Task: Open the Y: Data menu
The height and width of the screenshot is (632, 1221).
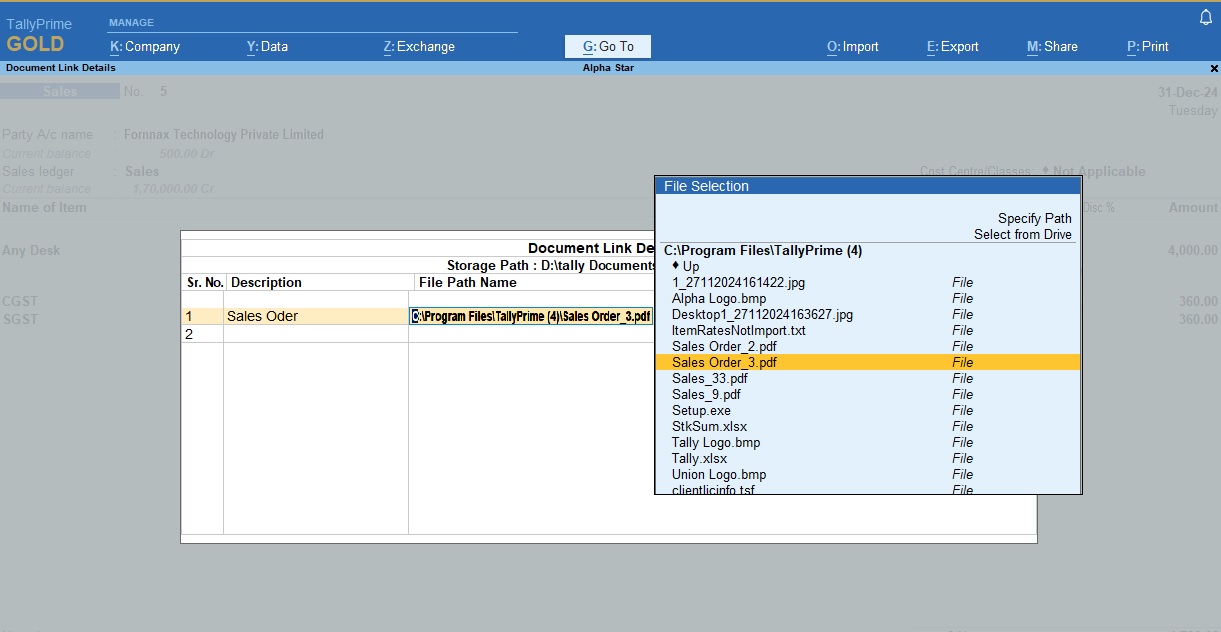Action: 267,47
